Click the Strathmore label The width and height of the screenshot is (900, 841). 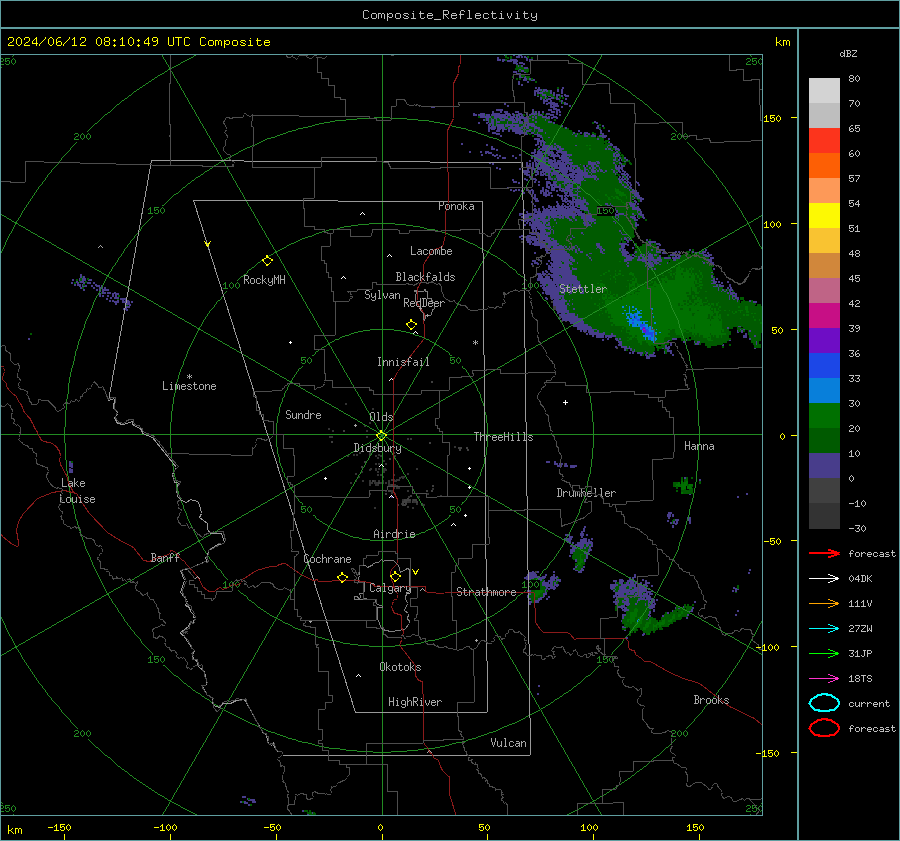[x=486, y=592]
